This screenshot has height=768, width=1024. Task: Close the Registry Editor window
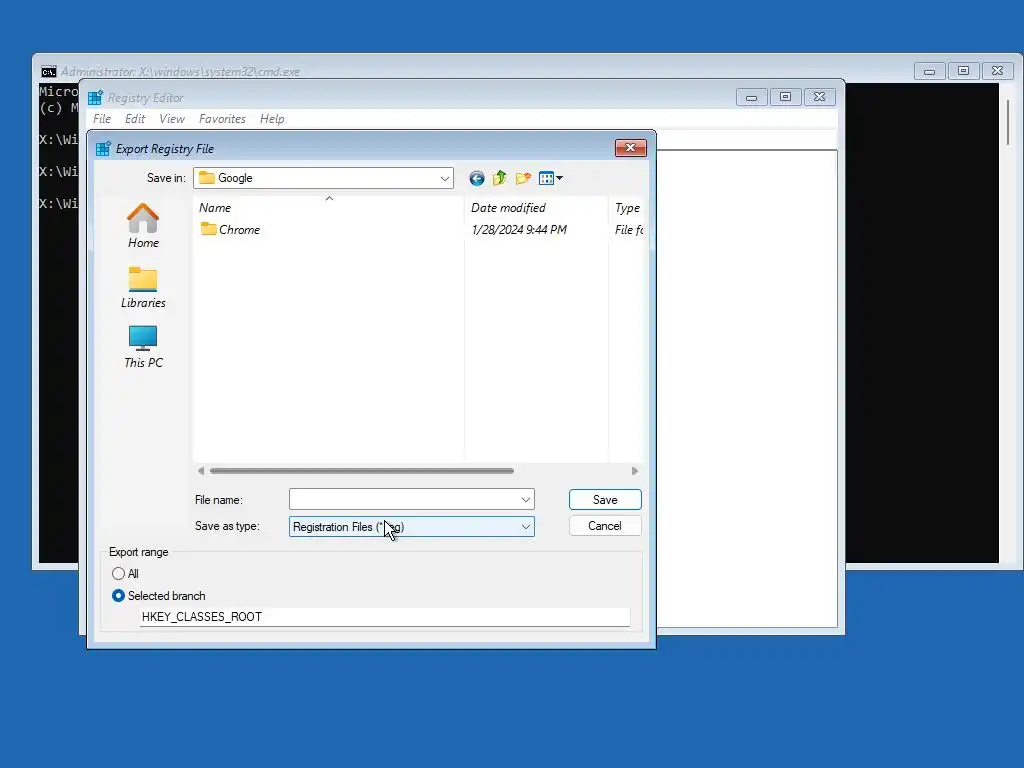point(820,97)
